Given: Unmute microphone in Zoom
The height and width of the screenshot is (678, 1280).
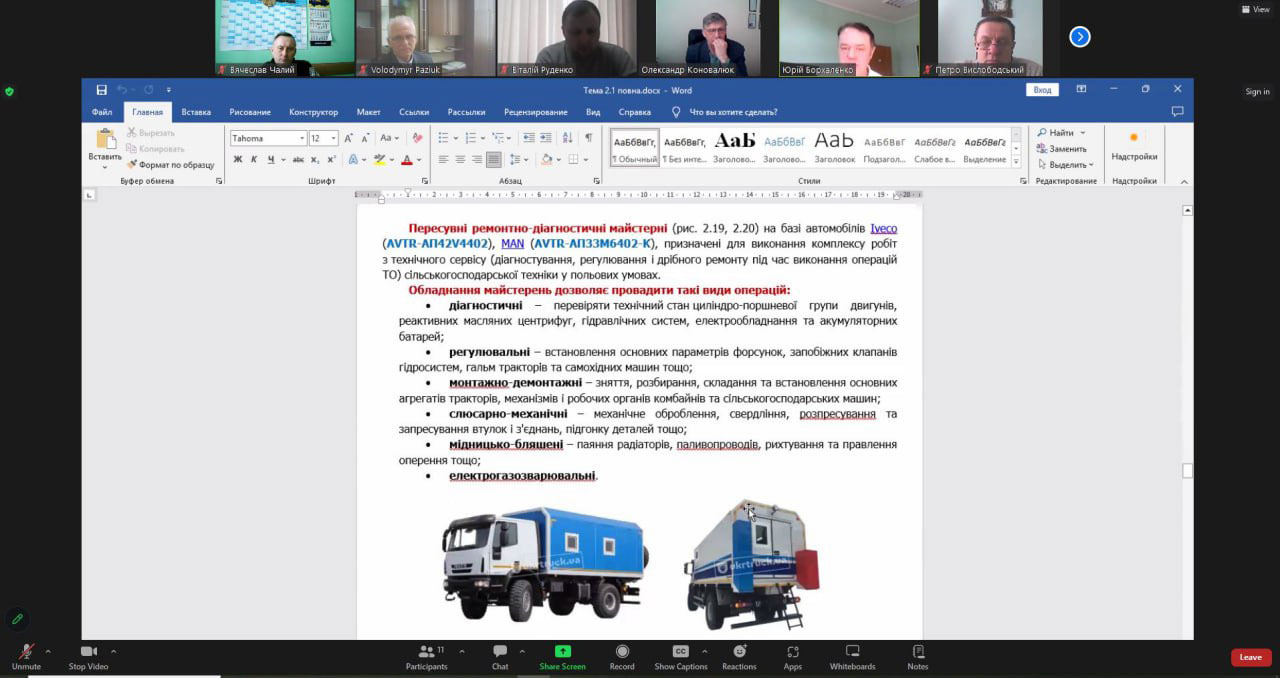Looking at the screenshot, I should (26, 657).
